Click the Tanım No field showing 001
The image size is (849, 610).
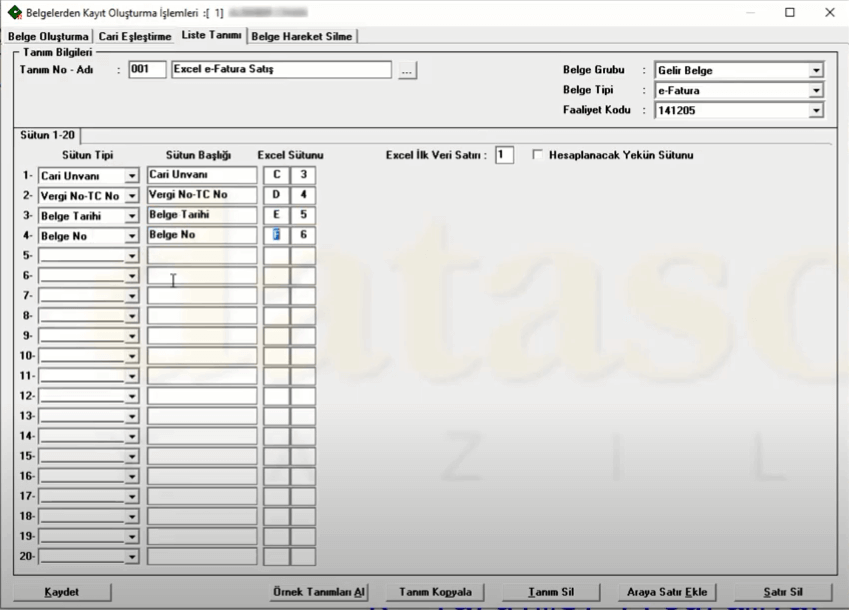[x=147, y=70]
